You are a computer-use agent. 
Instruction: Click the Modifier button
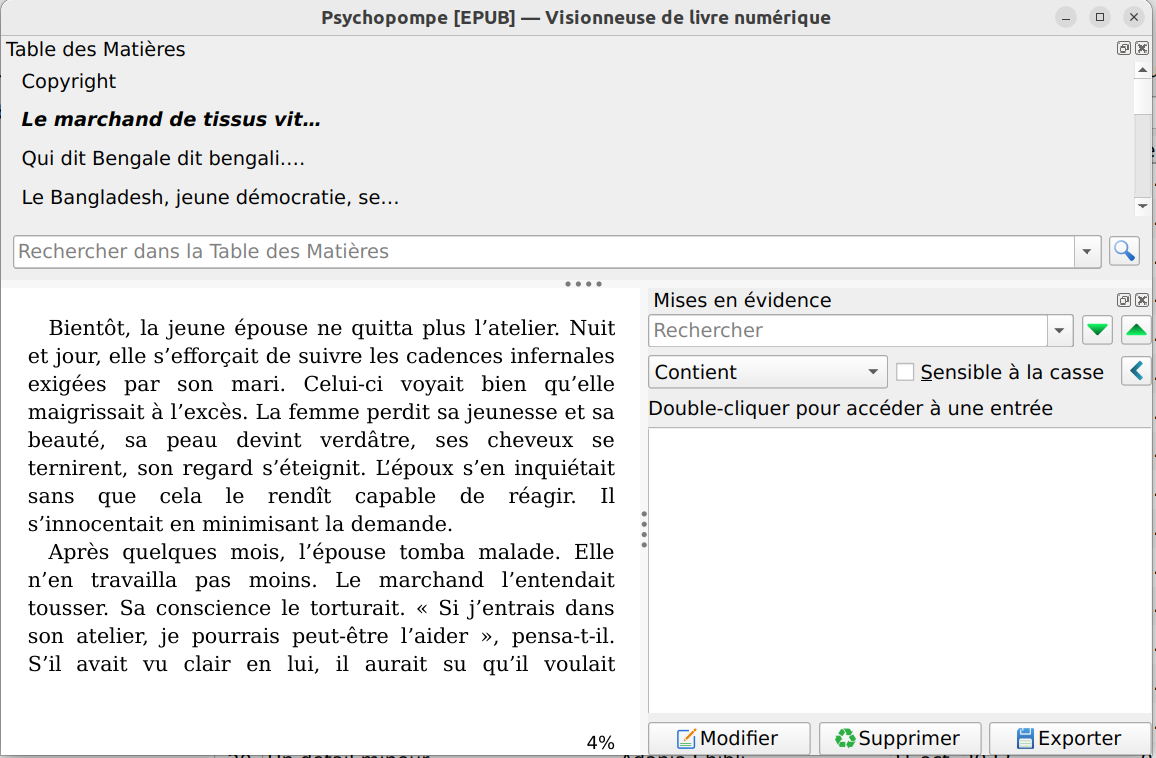(728, 738)
